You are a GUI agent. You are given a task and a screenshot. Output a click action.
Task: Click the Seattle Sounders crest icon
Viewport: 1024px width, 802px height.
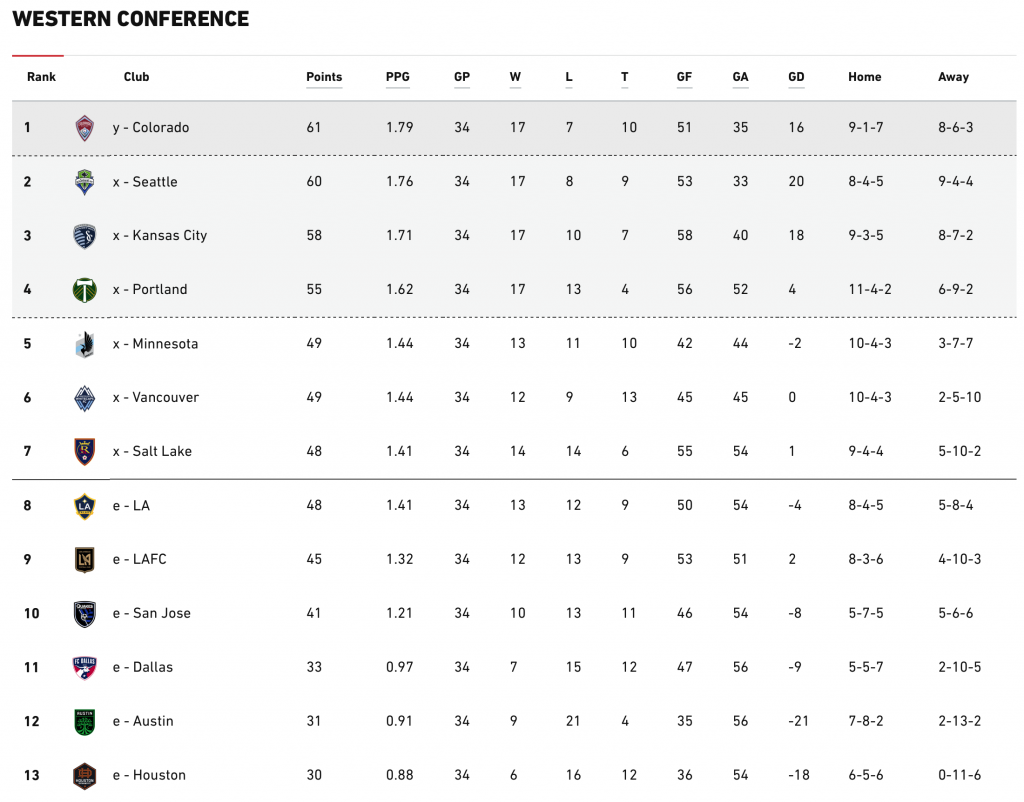click(x=84, y=182)
